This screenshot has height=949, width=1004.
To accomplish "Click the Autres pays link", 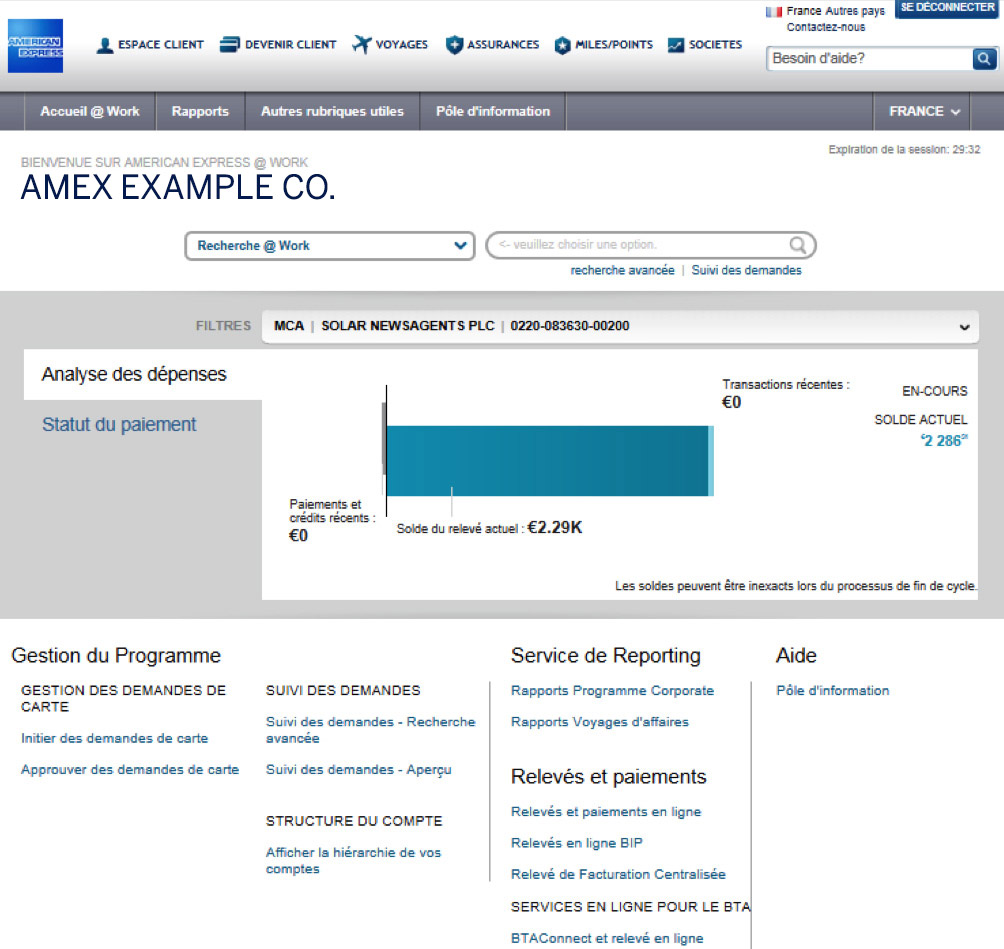I will pyautogui.click(x=855, y=11).
